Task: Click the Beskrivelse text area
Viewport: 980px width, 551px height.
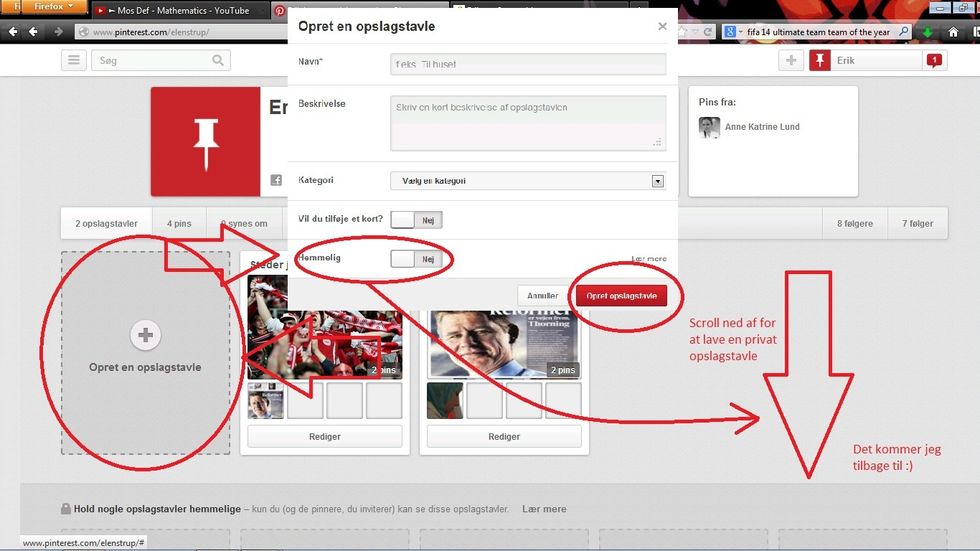Action: point(528,123)
